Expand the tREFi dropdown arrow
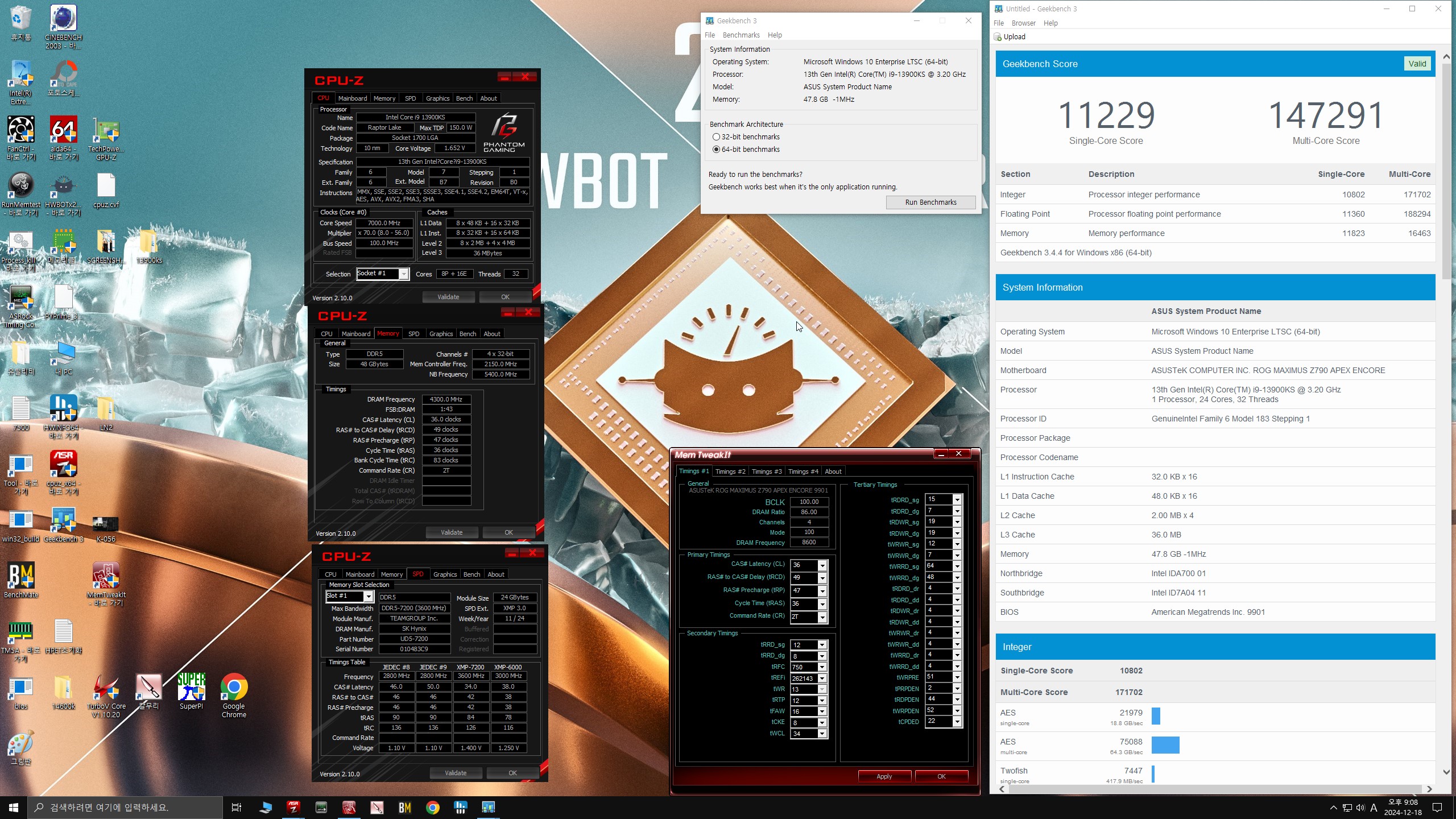1456x819 pixels. (822, 678)
